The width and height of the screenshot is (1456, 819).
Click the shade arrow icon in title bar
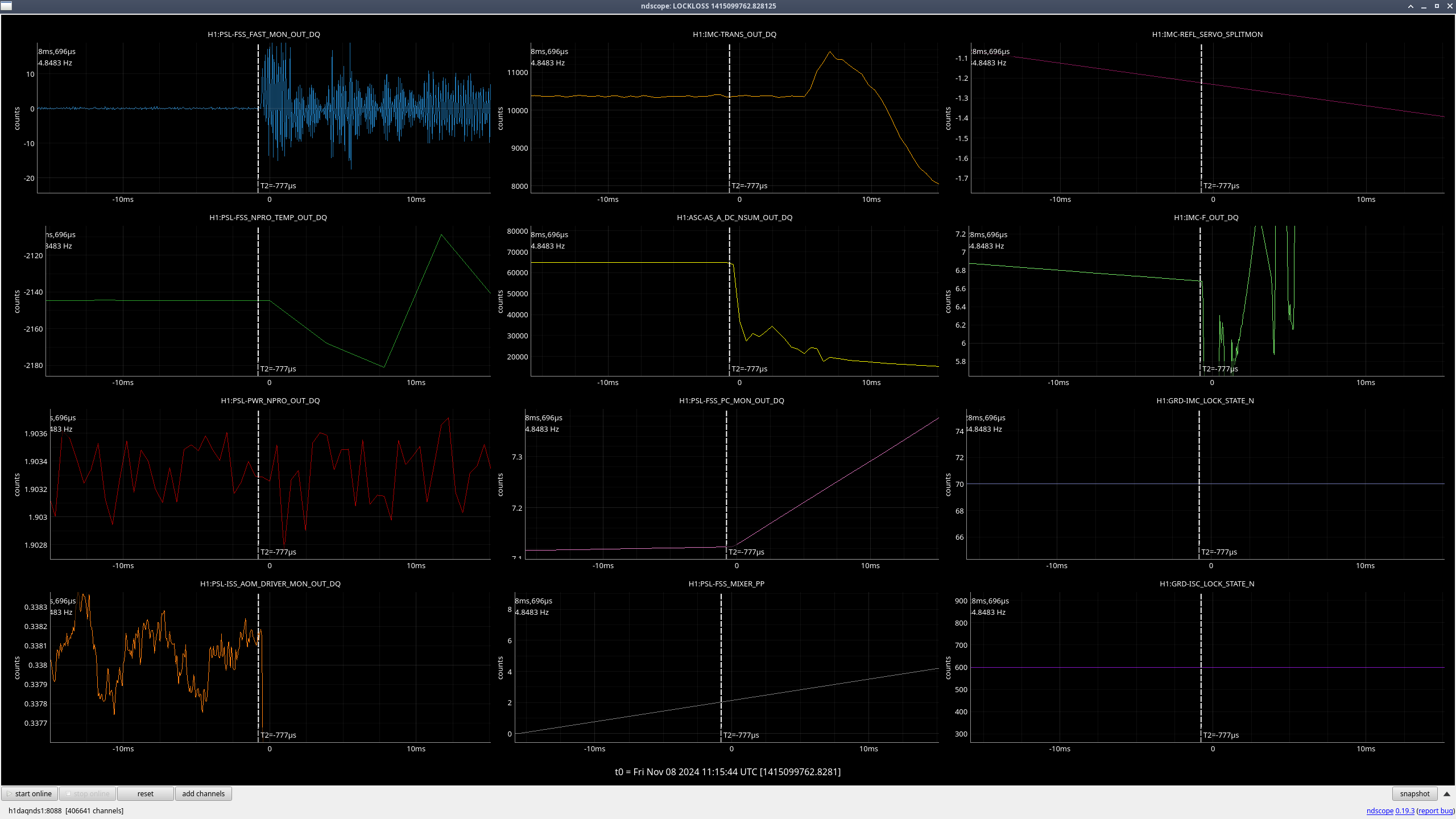click(x=1410, y=6)
